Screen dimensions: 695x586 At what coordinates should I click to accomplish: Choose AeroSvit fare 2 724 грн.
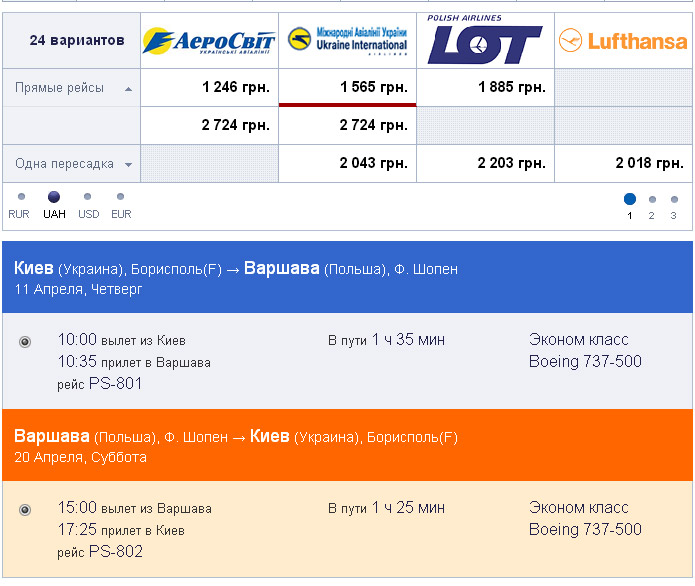[235, 125]
